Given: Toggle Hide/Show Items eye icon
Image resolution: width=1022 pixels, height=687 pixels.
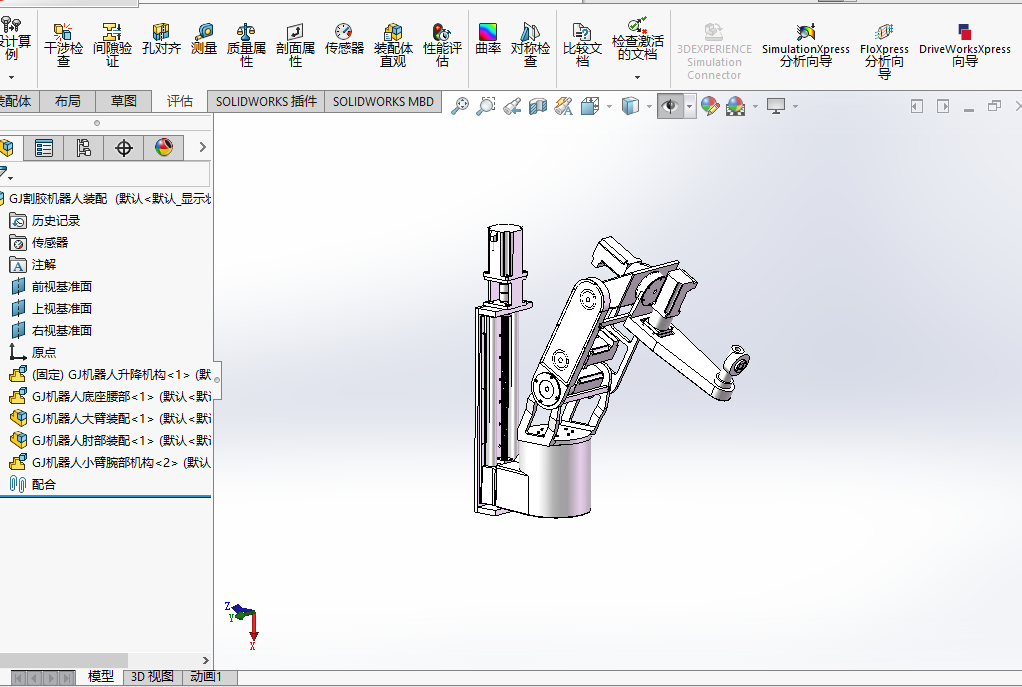Looking at the screenshot, I should point(670,106).
